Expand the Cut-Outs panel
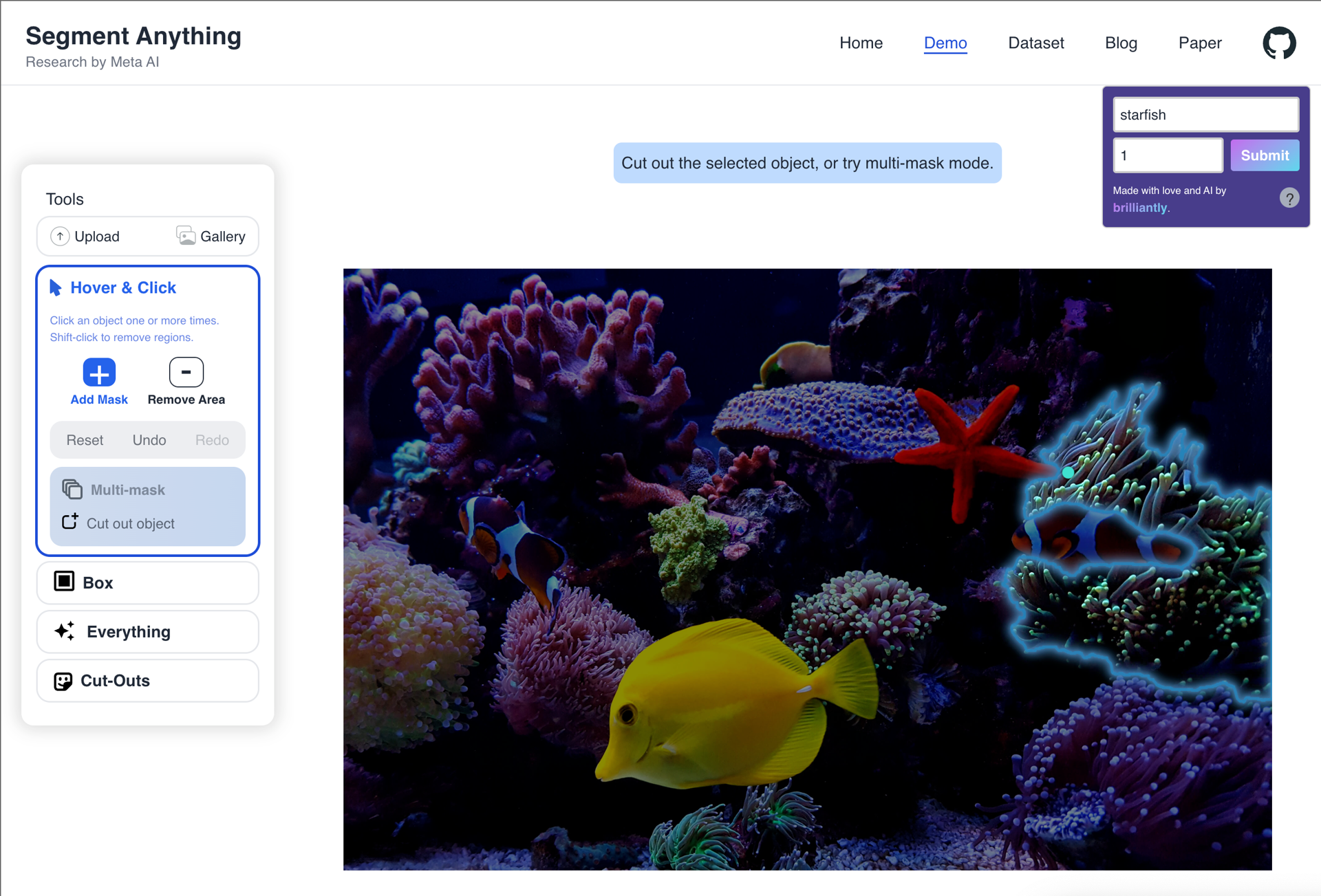This screenshot has height=896, width=1321. click(148, 681)
